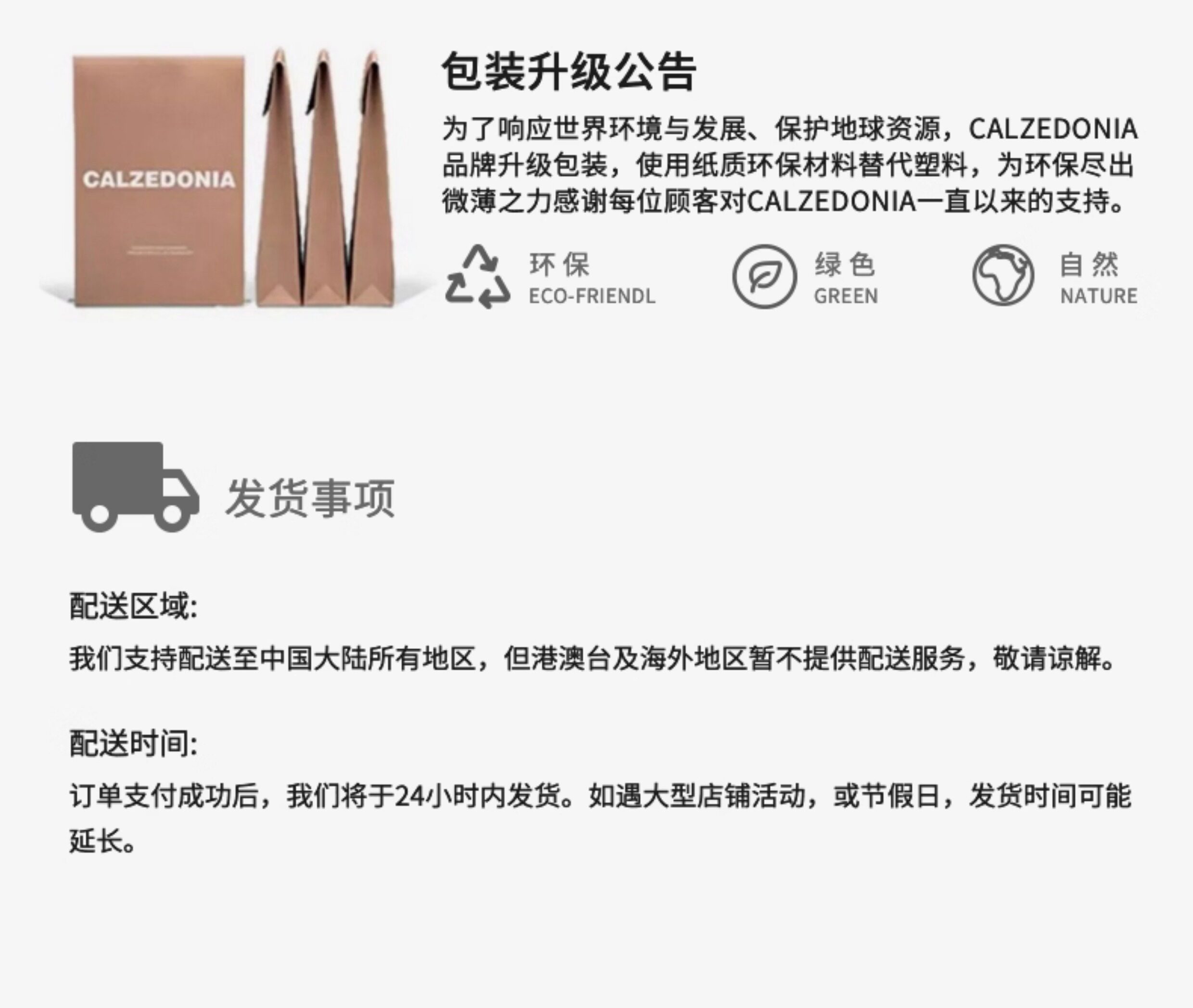Click the 发货事项 section title
This screenshot has width=1193, height=1008.
click(310, 498)
